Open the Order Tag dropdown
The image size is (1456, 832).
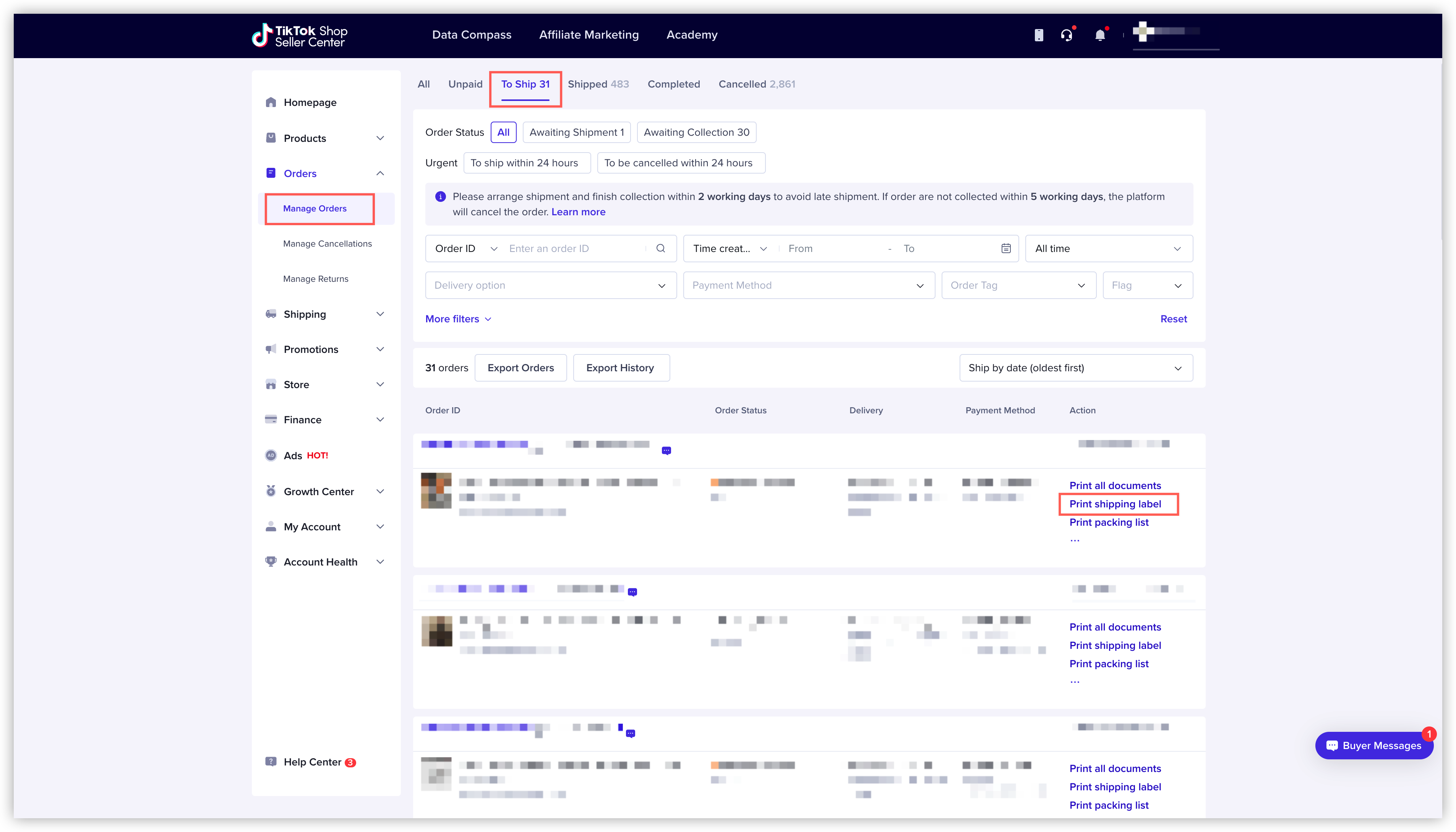(1019, 285)
